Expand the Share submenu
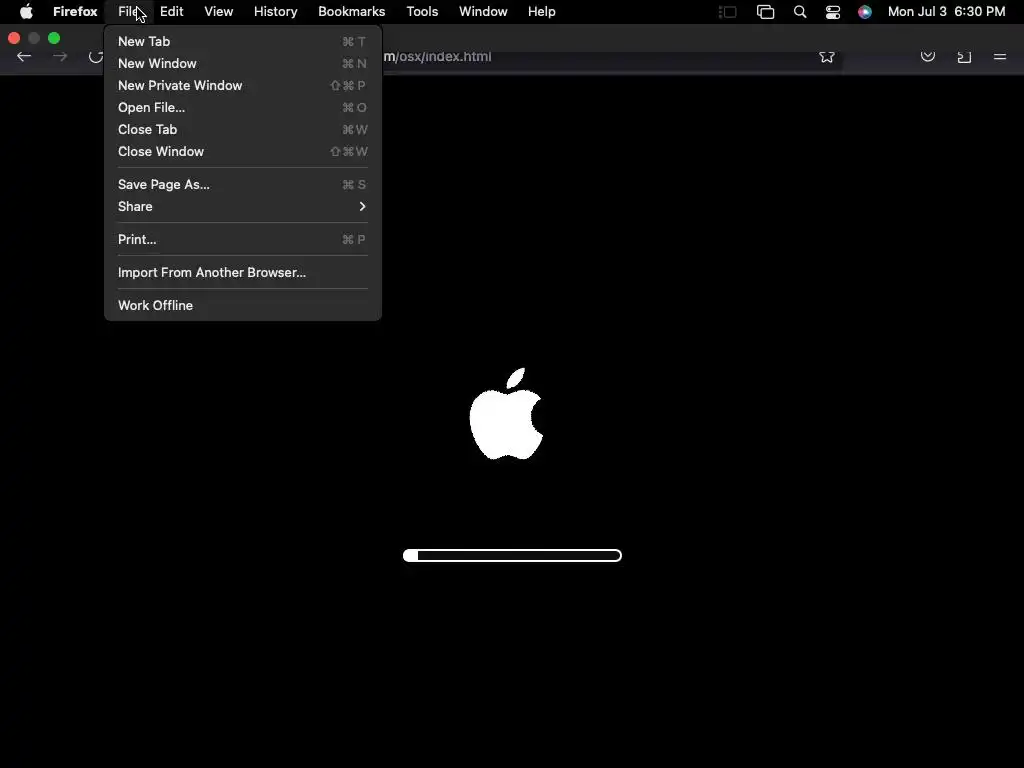The height and width of the screenshot is (768, 1024). (x=242, y=206)
